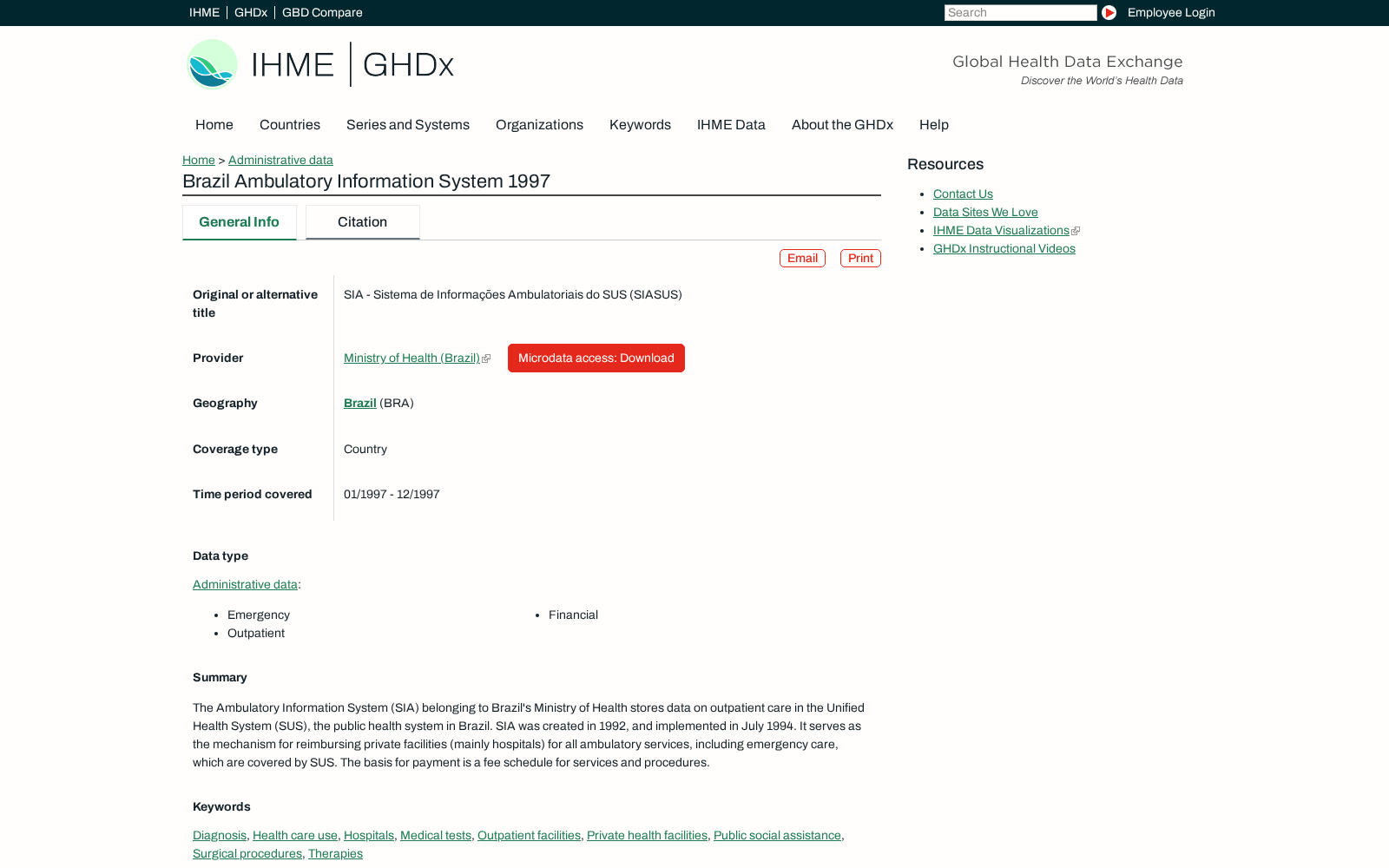Open Data Sites We Love link

[985, 212]
